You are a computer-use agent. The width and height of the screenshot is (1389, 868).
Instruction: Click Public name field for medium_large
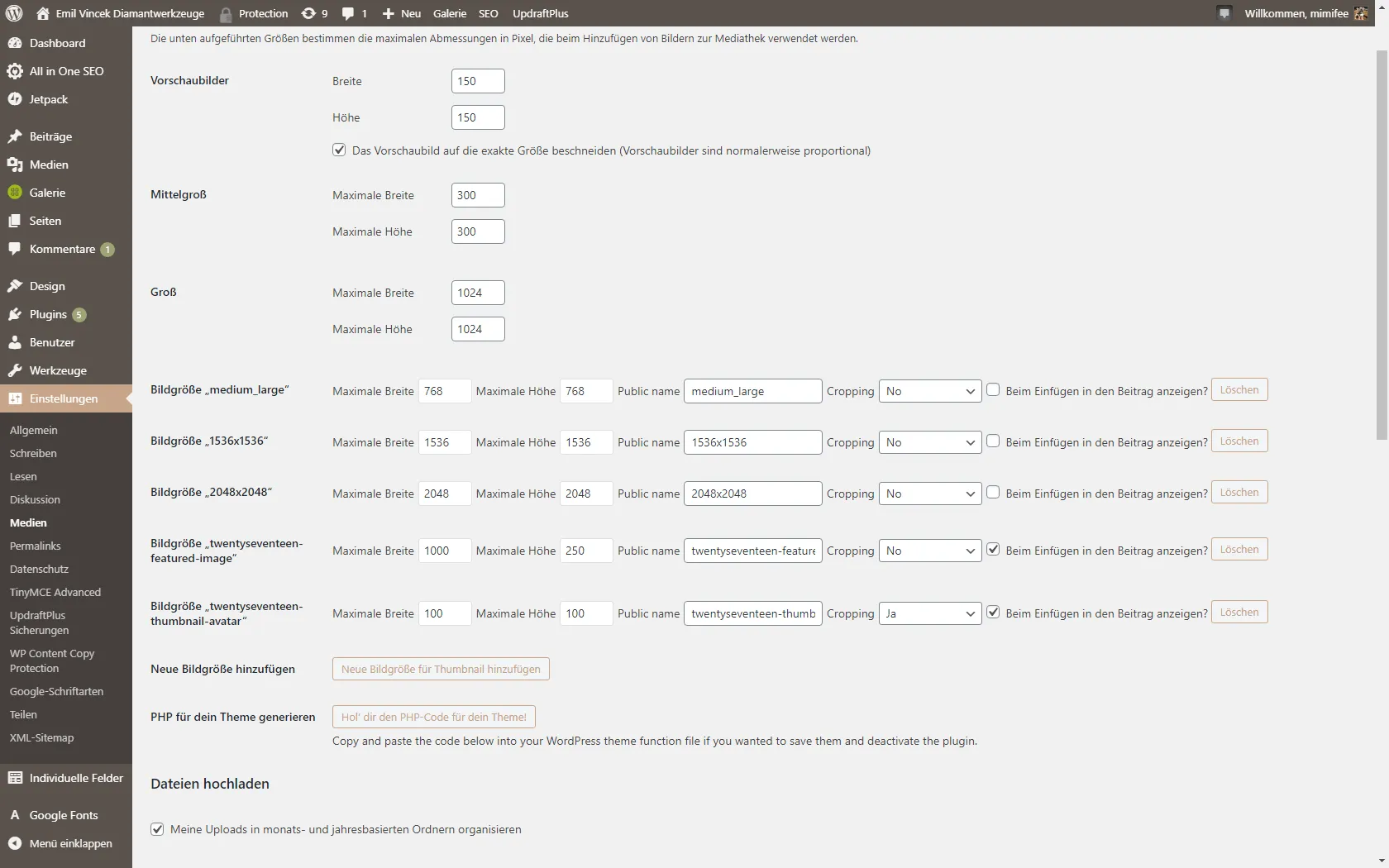pos(753,391)
